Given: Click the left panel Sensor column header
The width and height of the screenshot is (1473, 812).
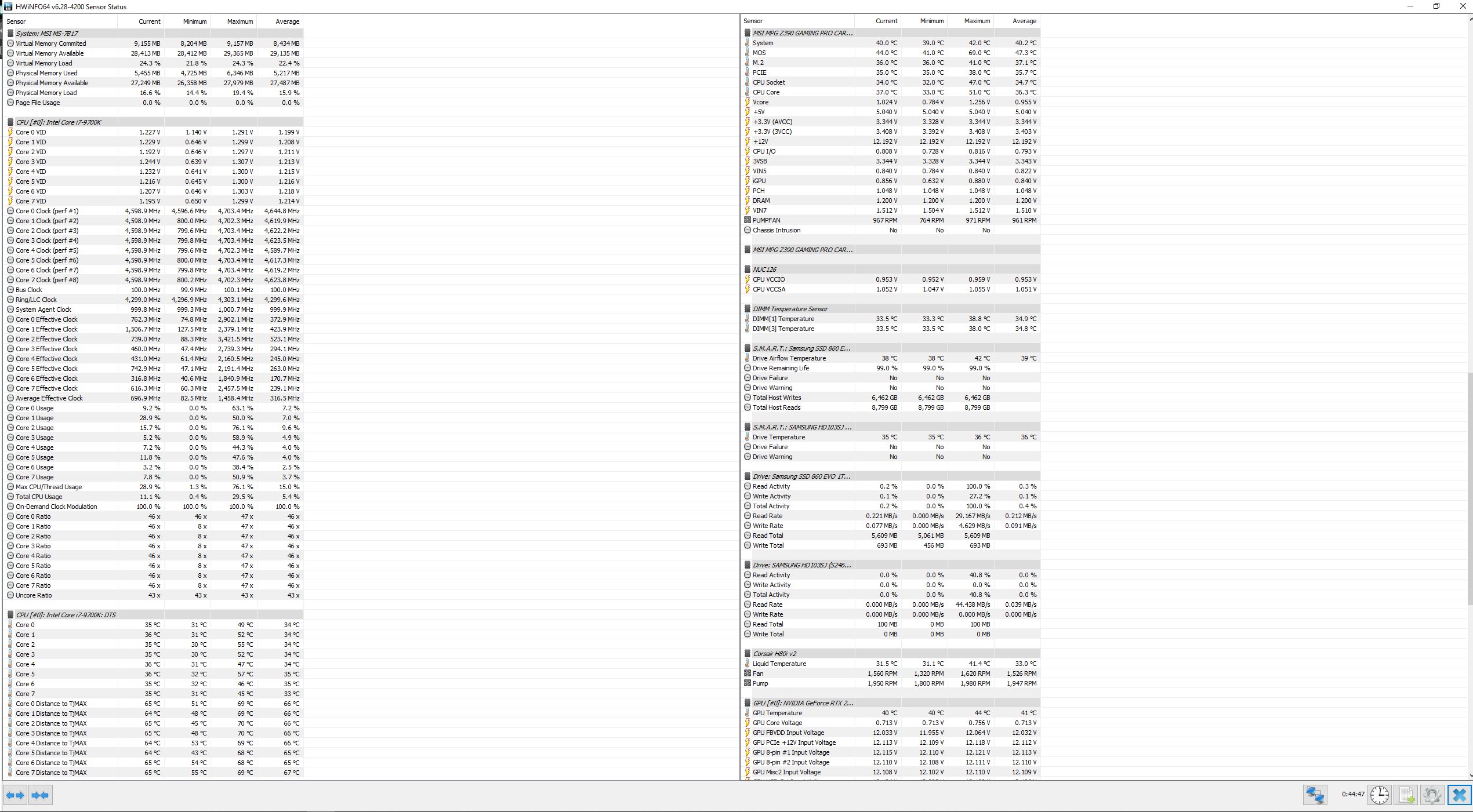Looking at the screenshot, I should [x=16, y=21].
